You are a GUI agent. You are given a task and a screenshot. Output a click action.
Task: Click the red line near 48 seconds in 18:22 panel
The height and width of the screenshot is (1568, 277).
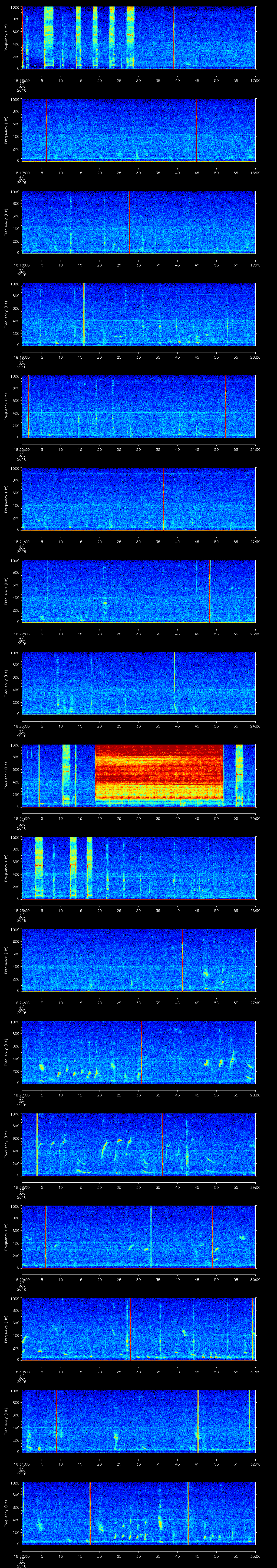click(210, 591)
